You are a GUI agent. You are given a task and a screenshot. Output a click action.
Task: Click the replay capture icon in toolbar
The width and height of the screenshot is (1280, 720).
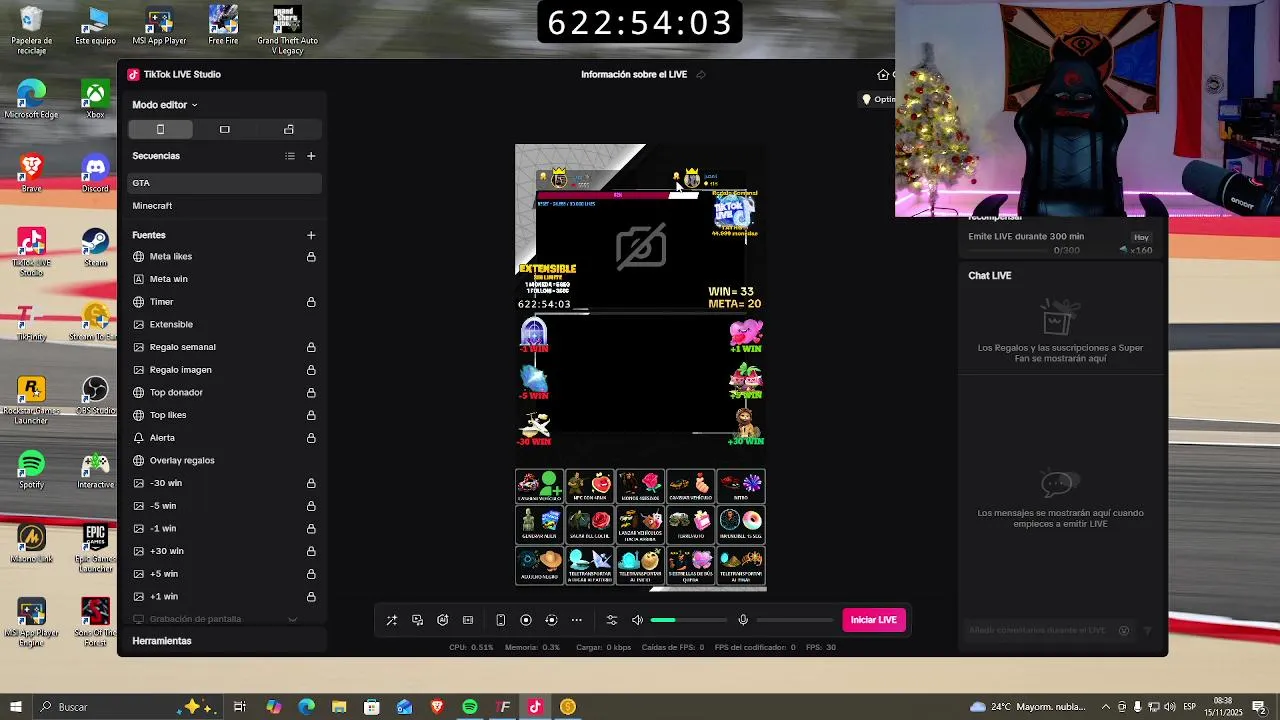(551, 620)
